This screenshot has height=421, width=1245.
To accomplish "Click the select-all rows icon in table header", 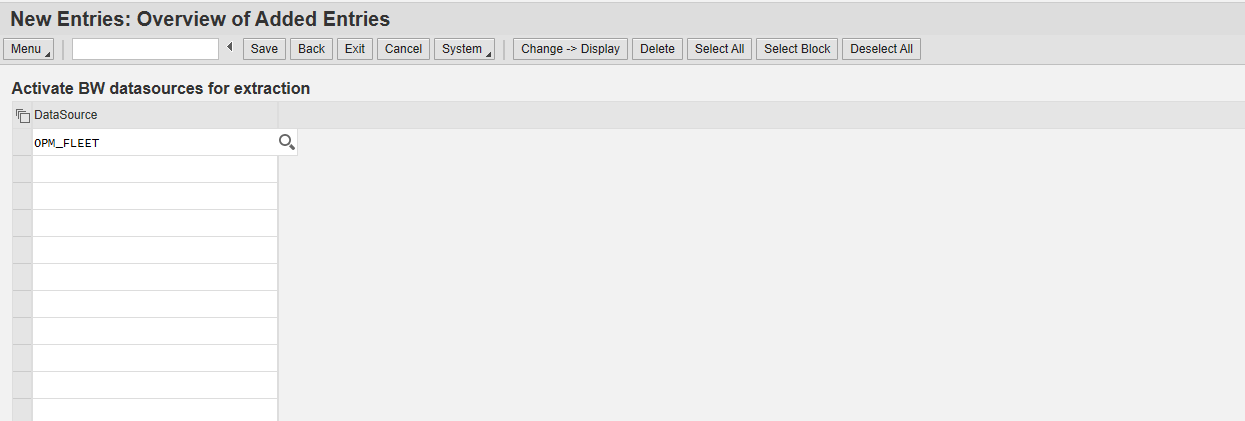I will point(23,115).
